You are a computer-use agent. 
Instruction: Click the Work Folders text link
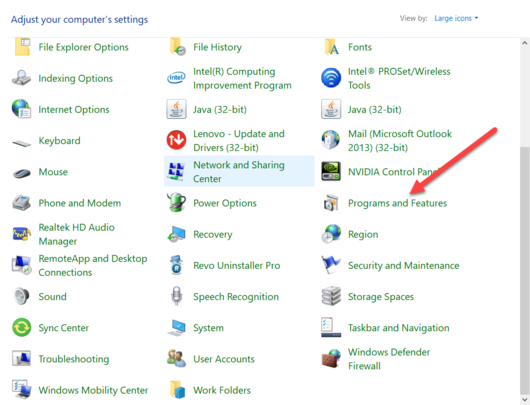222,390
